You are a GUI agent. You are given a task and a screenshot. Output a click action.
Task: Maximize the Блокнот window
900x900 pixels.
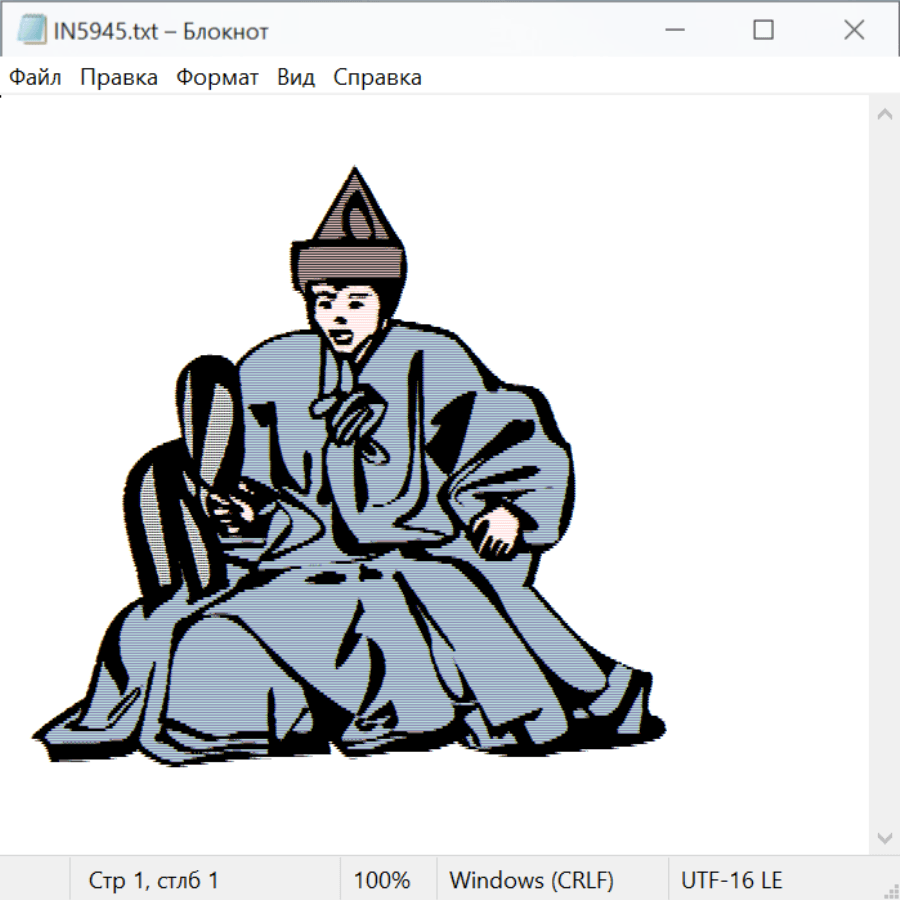(x=764, y=31)
